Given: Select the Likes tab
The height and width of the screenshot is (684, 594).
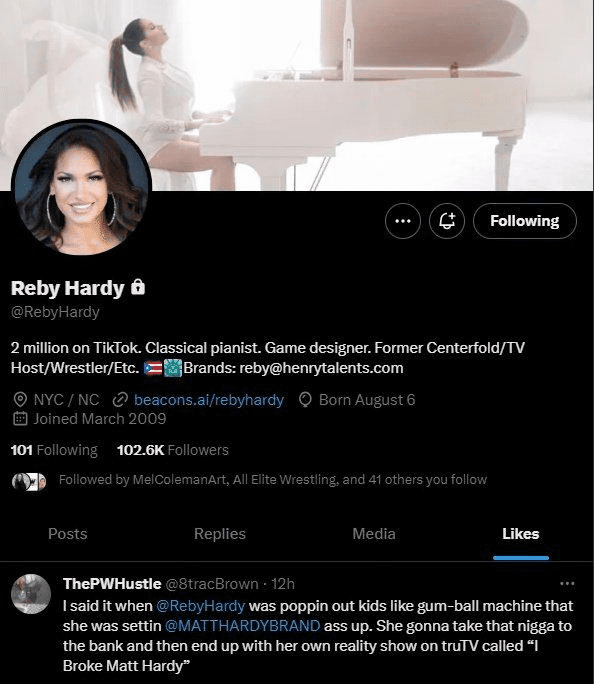Looking at the screenshot, I should coord(521,534).
